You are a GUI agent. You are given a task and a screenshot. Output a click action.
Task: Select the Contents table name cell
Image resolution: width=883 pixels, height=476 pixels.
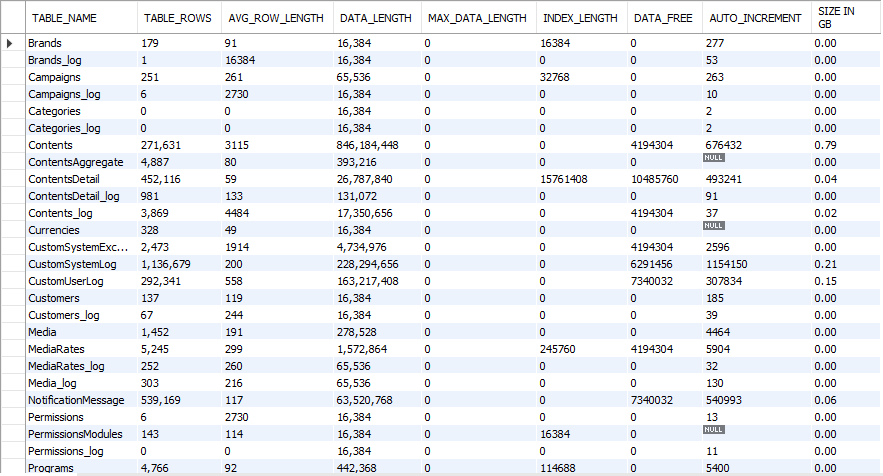point(50,144)
